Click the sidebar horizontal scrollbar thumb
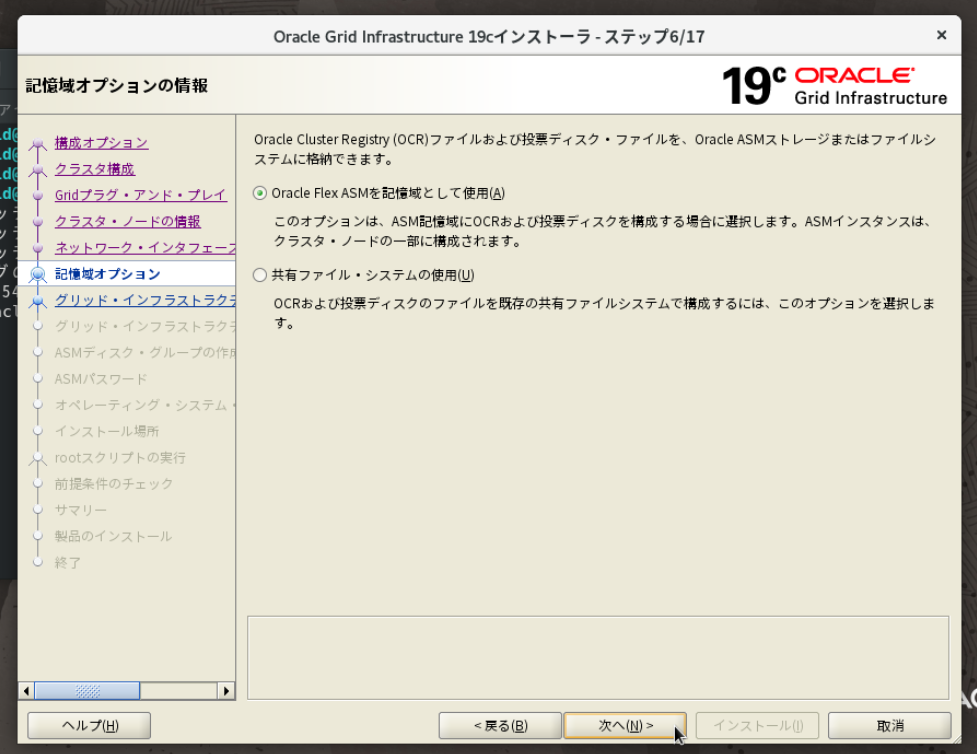Screen dimensions: 977x754 coord(87,690)
